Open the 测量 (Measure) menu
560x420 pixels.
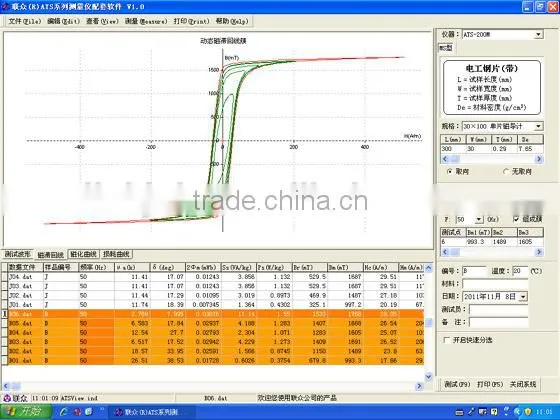pyautogui.click(x=146, y=21)
